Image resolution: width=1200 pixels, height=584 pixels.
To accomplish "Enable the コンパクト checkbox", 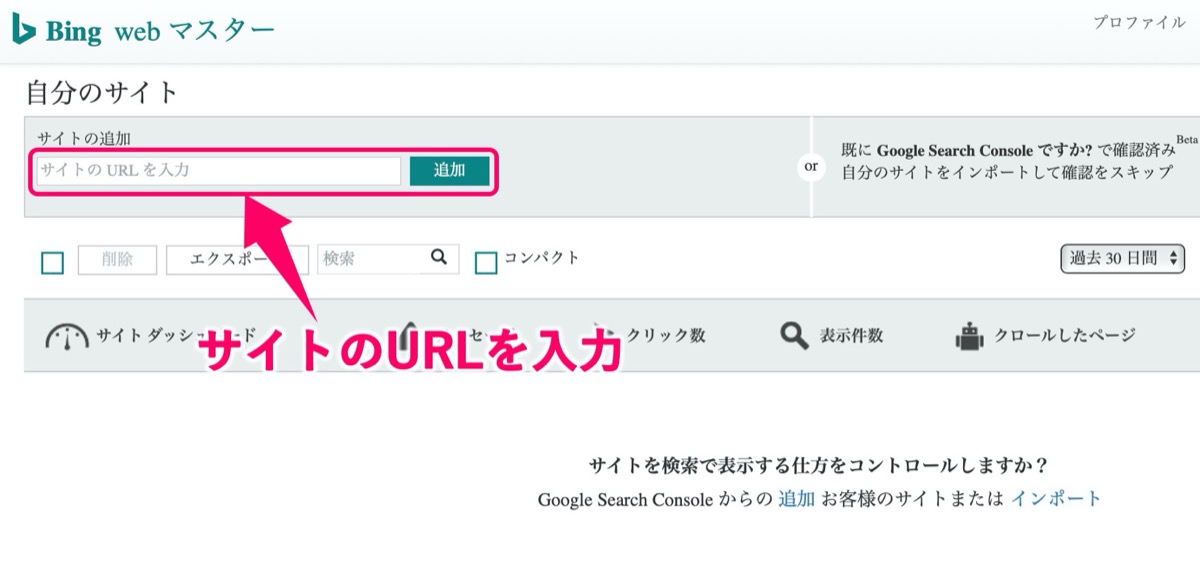I will click(485, 263).
